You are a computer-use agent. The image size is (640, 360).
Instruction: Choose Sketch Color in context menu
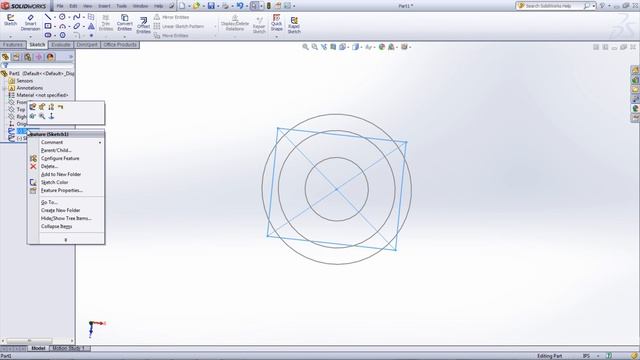tap(54, 182)
